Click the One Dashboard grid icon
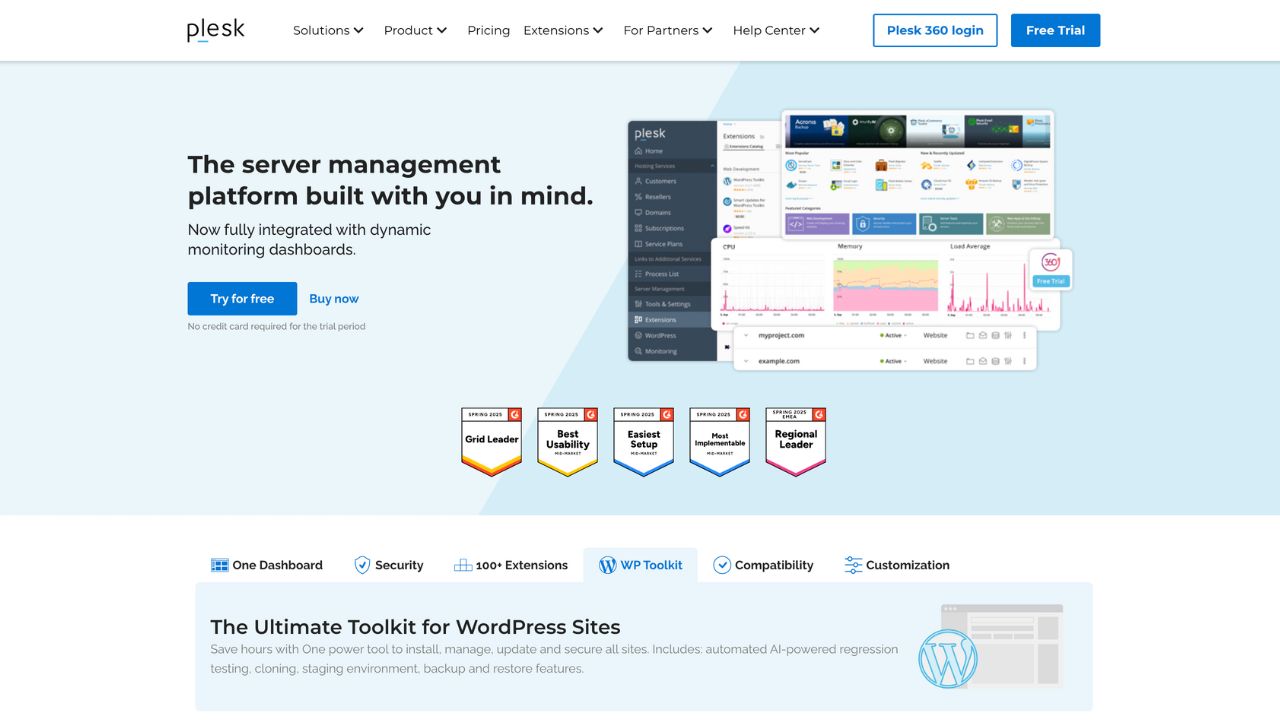 coord(220,565)
